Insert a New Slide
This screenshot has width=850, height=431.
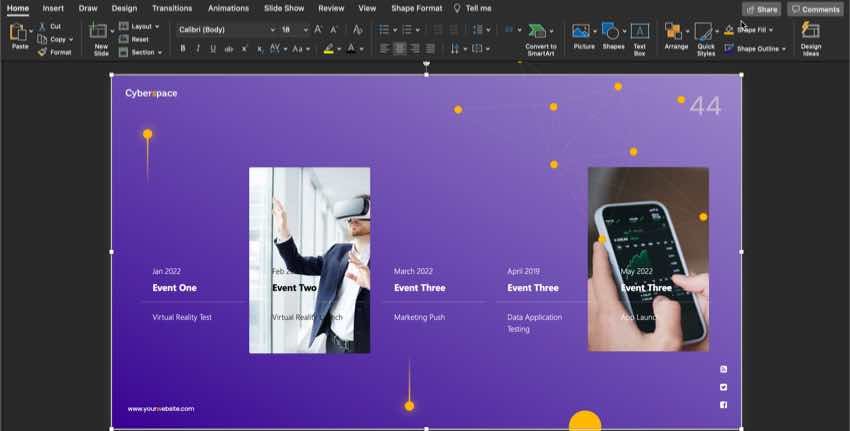coord(100,35)
